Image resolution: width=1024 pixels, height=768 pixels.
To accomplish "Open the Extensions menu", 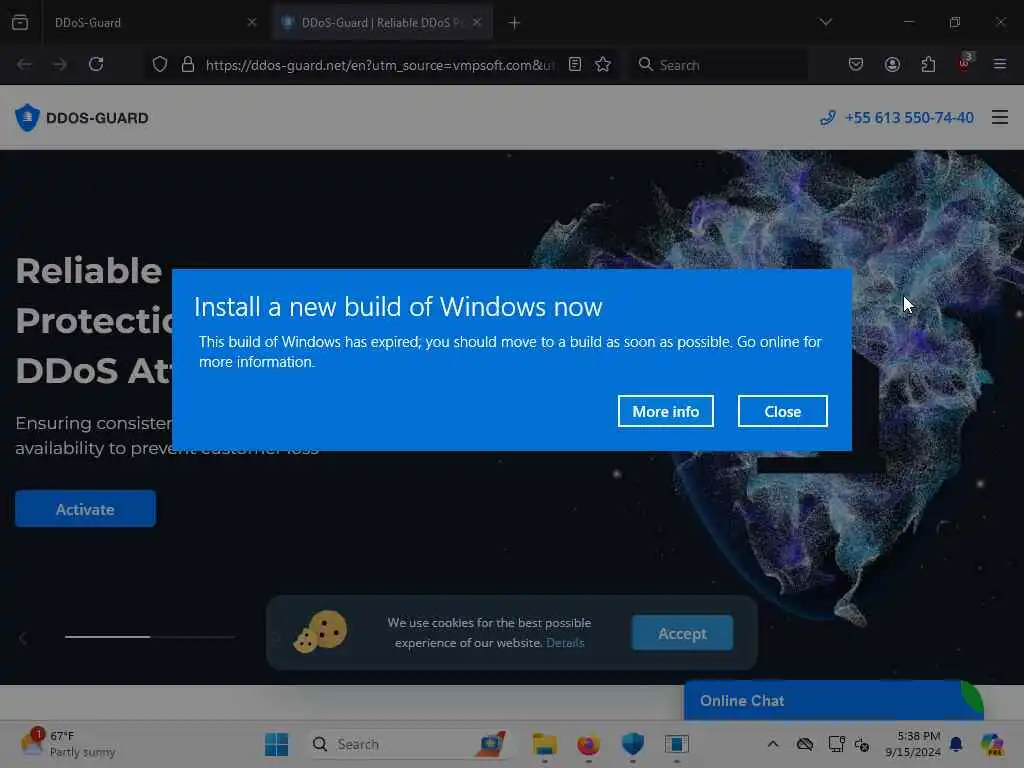I will pos(928,64).
